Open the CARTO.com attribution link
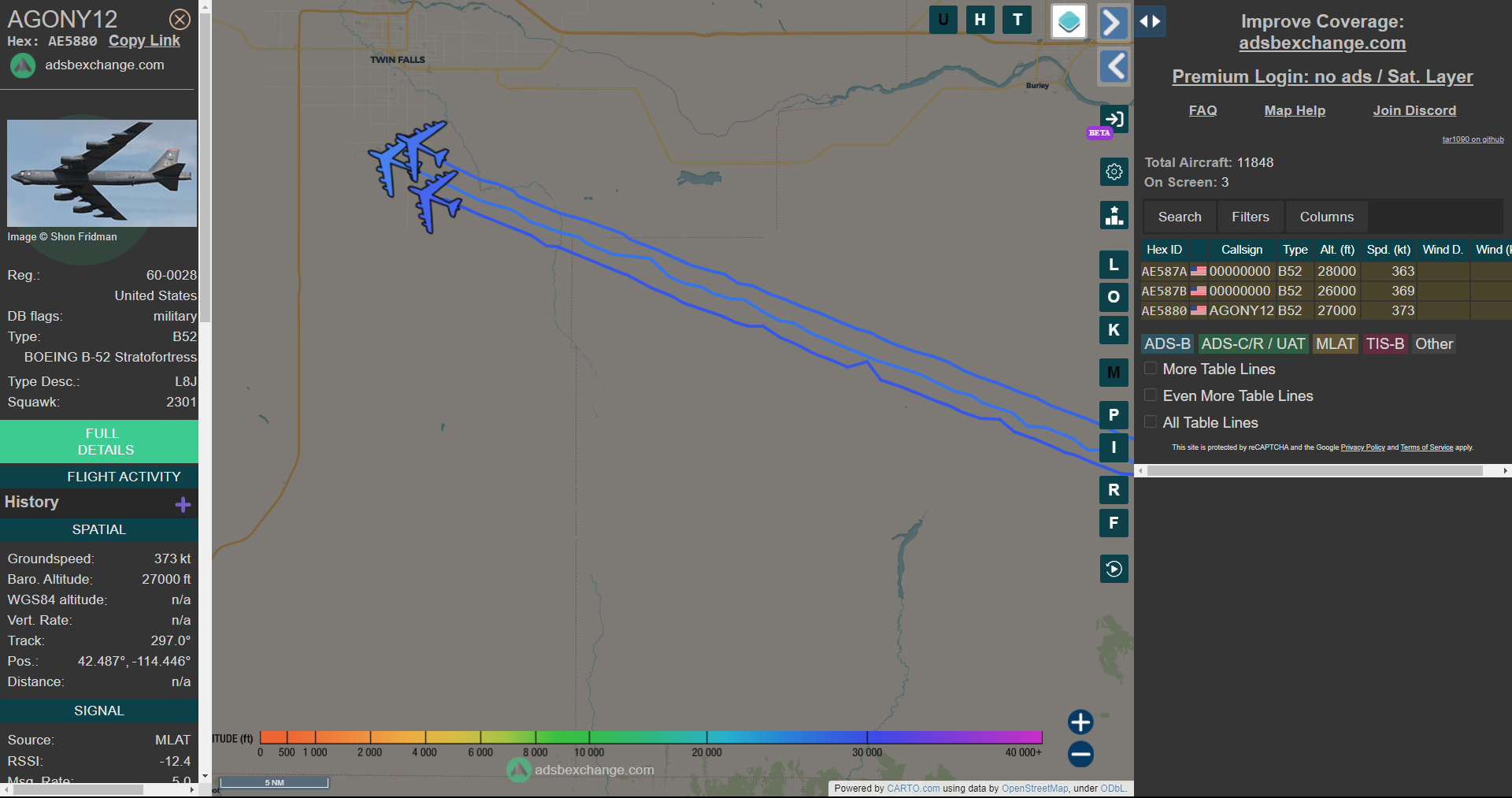 point(913,789)
